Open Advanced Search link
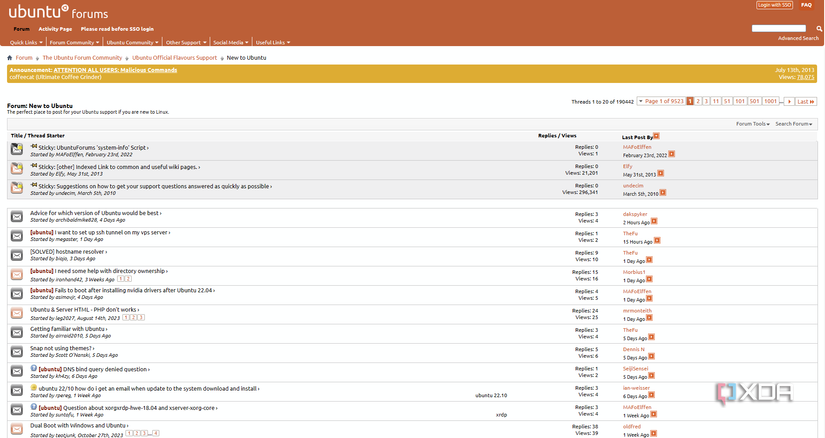Screen dimensions: 825x438 tap(798, 38)
